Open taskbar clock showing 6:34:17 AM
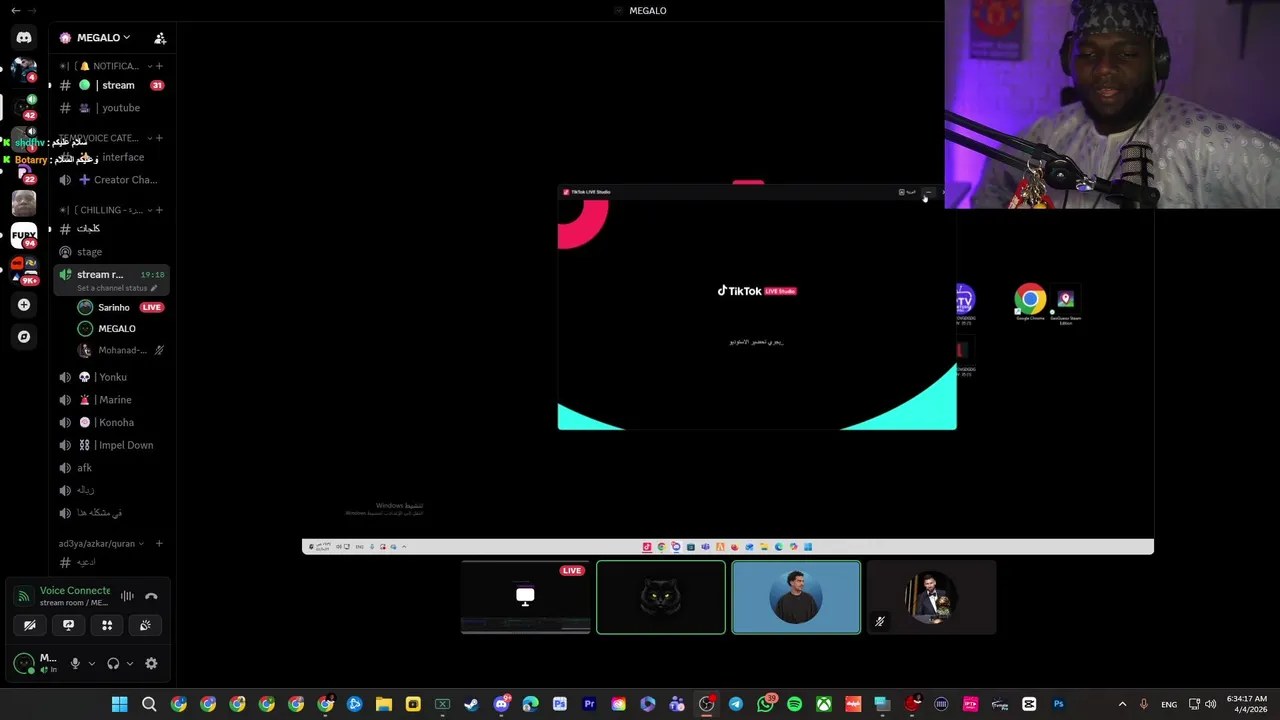Screen dimensions: 1280x720 1246,704
